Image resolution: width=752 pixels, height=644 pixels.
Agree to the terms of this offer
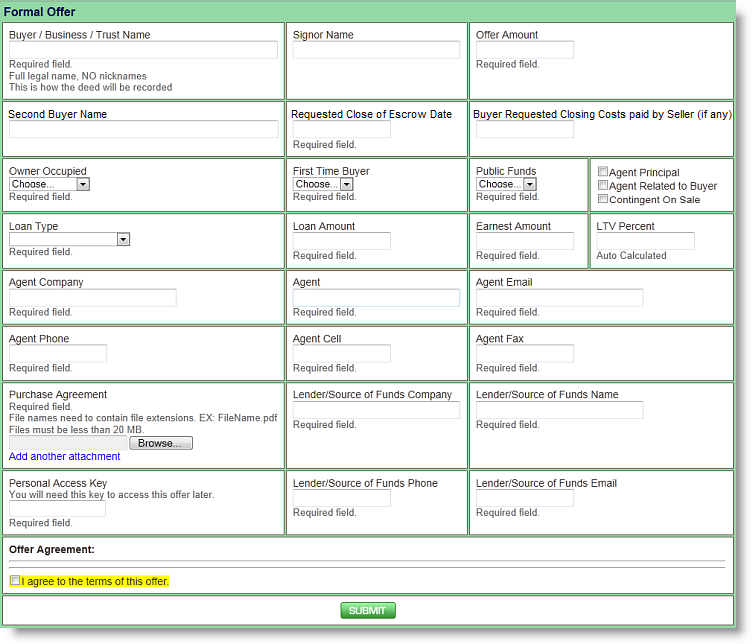coord(15,581)
